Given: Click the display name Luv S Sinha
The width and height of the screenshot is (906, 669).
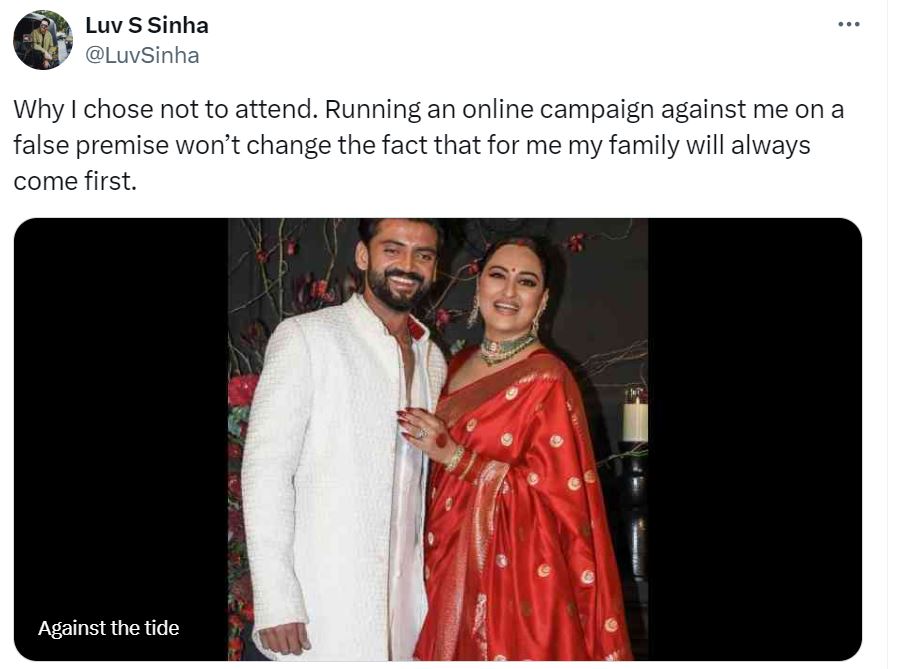Looking at the screenshot, I should point(149,26).
